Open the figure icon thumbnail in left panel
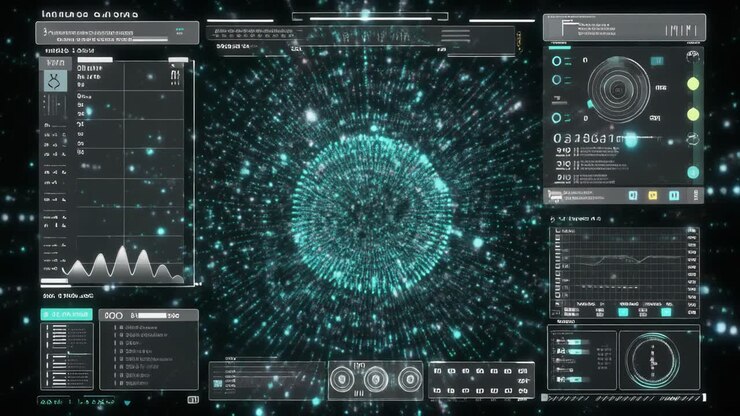 pyautogui.click(x=55, y=81)
